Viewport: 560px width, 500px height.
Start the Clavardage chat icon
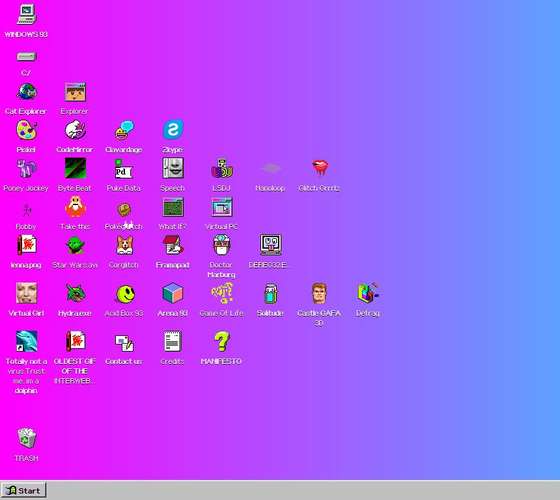pyautogui.click(x=124, y=130)
